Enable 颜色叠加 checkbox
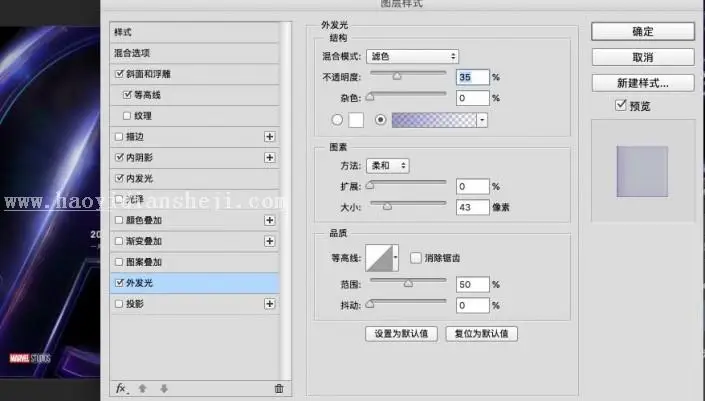This screenshot has height=401, width=705. (x=119, y=220)
